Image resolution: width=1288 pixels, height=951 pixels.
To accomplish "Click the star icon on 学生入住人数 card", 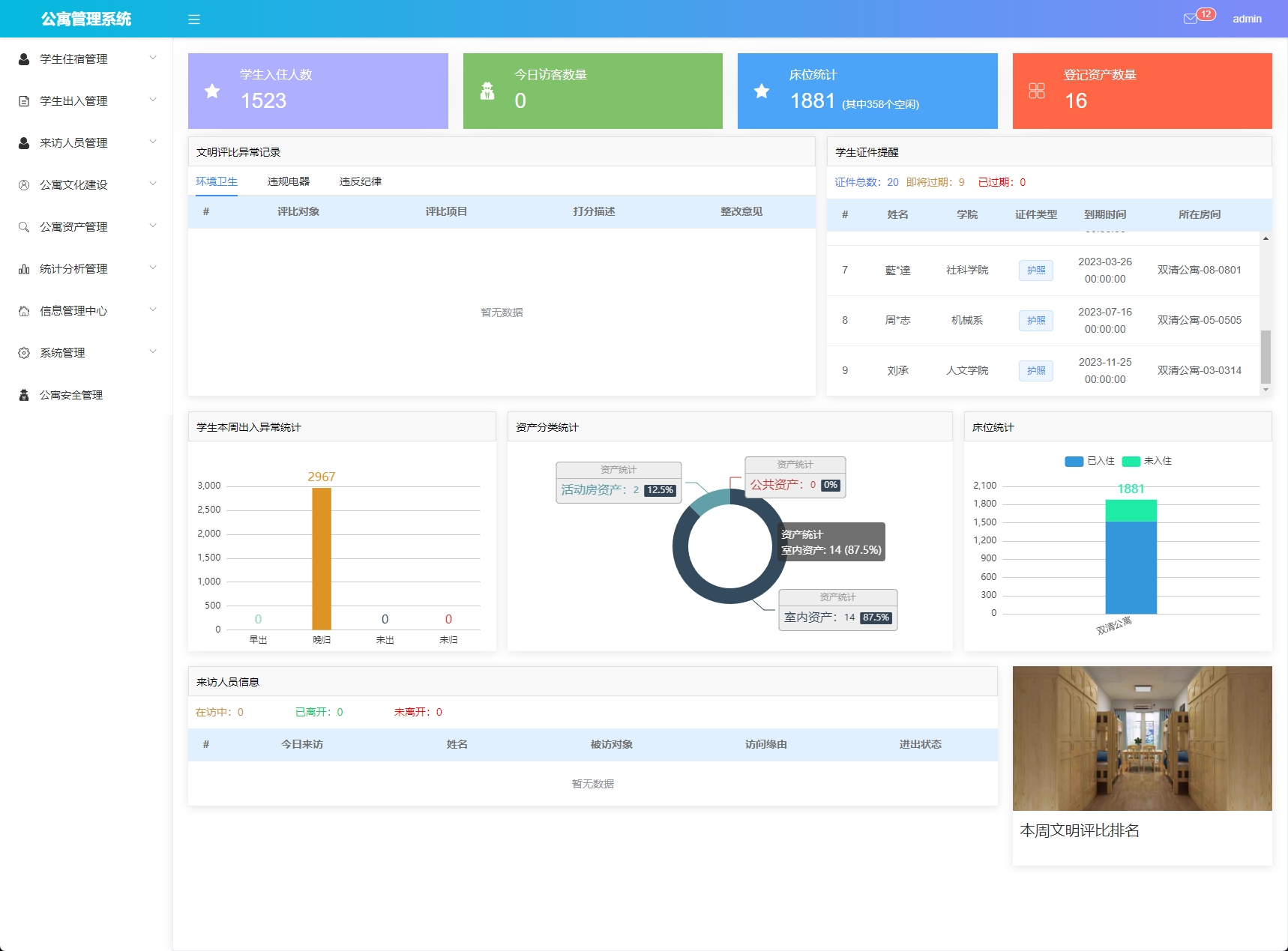I will pyautogui.click(x=212, y=91).
